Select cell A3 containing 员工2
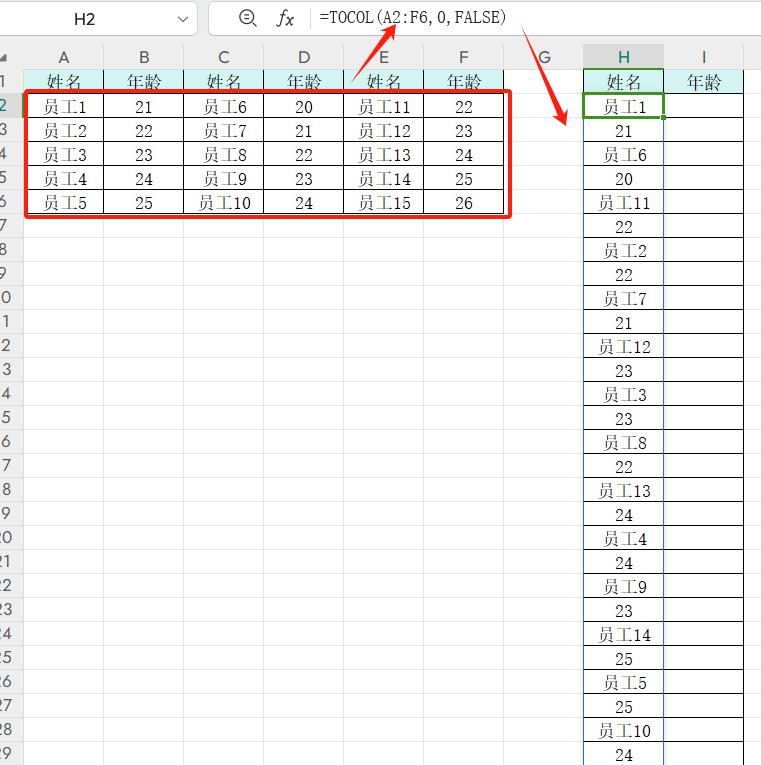 pos(63,130)
